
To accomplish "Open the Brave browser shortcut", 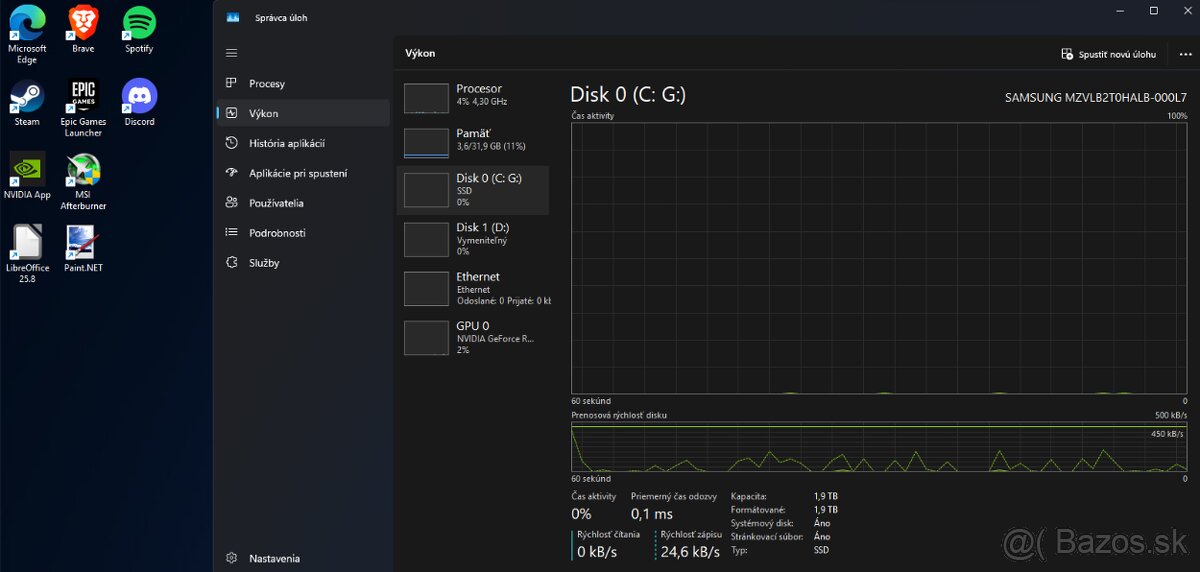I will coord(83,29).
